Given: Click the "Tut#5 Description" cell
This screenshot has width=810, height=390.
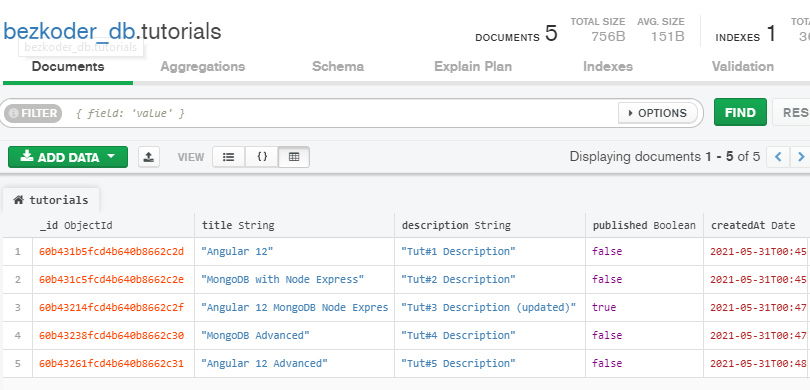Looking at the screenshot, I should tap(490, 363).
